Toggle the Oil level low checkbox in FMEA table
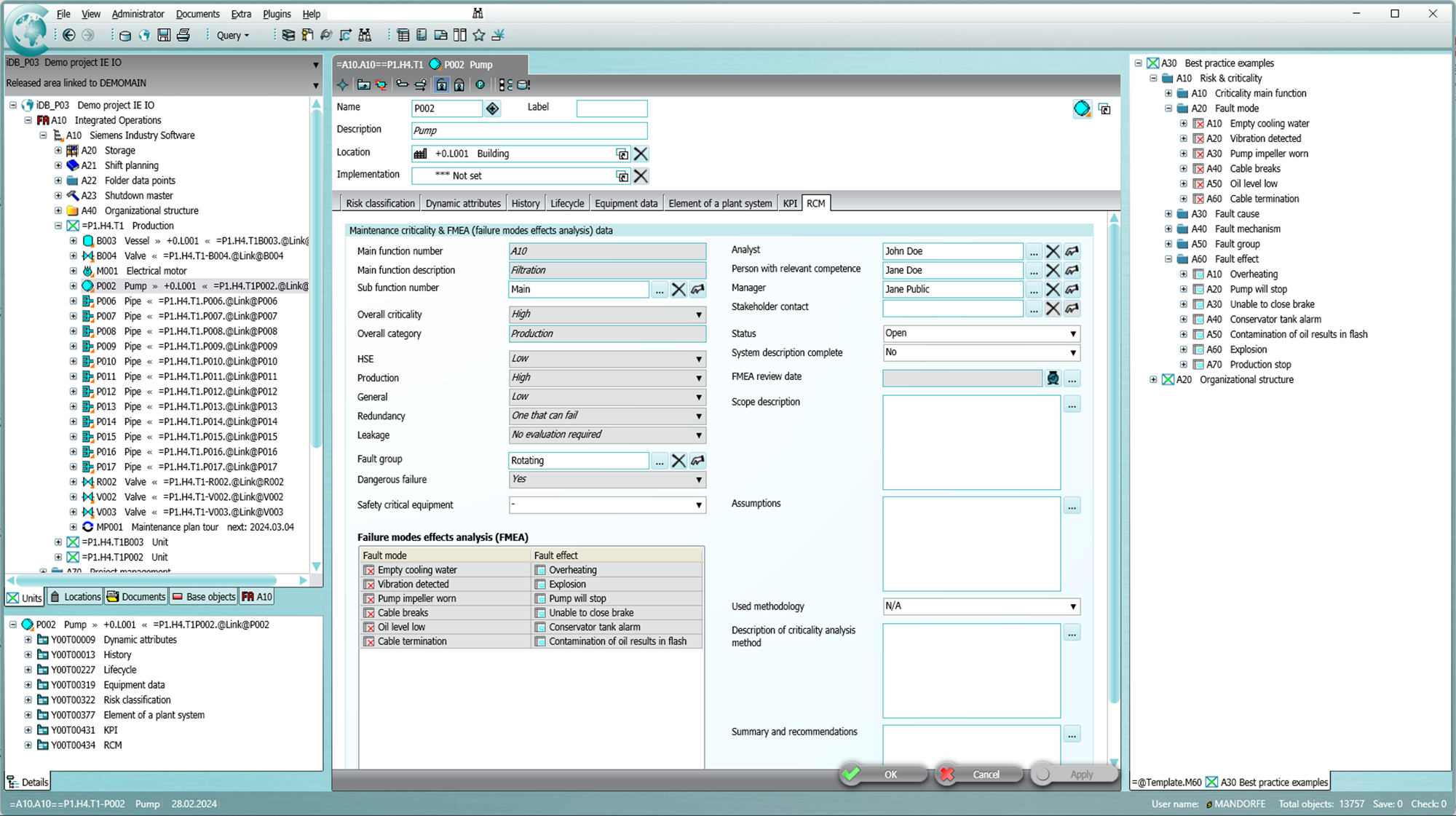The image size is (1456, 816). coord(369,627)
